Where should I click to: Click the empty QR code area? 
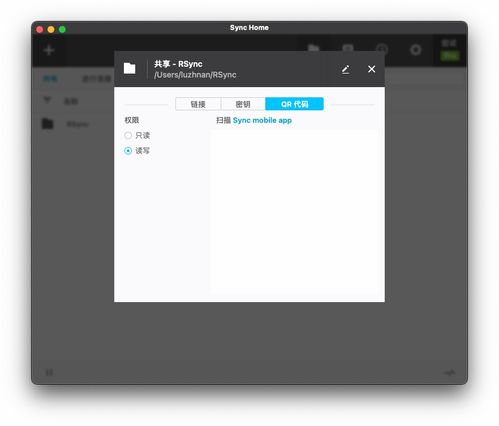click(295, 212)
